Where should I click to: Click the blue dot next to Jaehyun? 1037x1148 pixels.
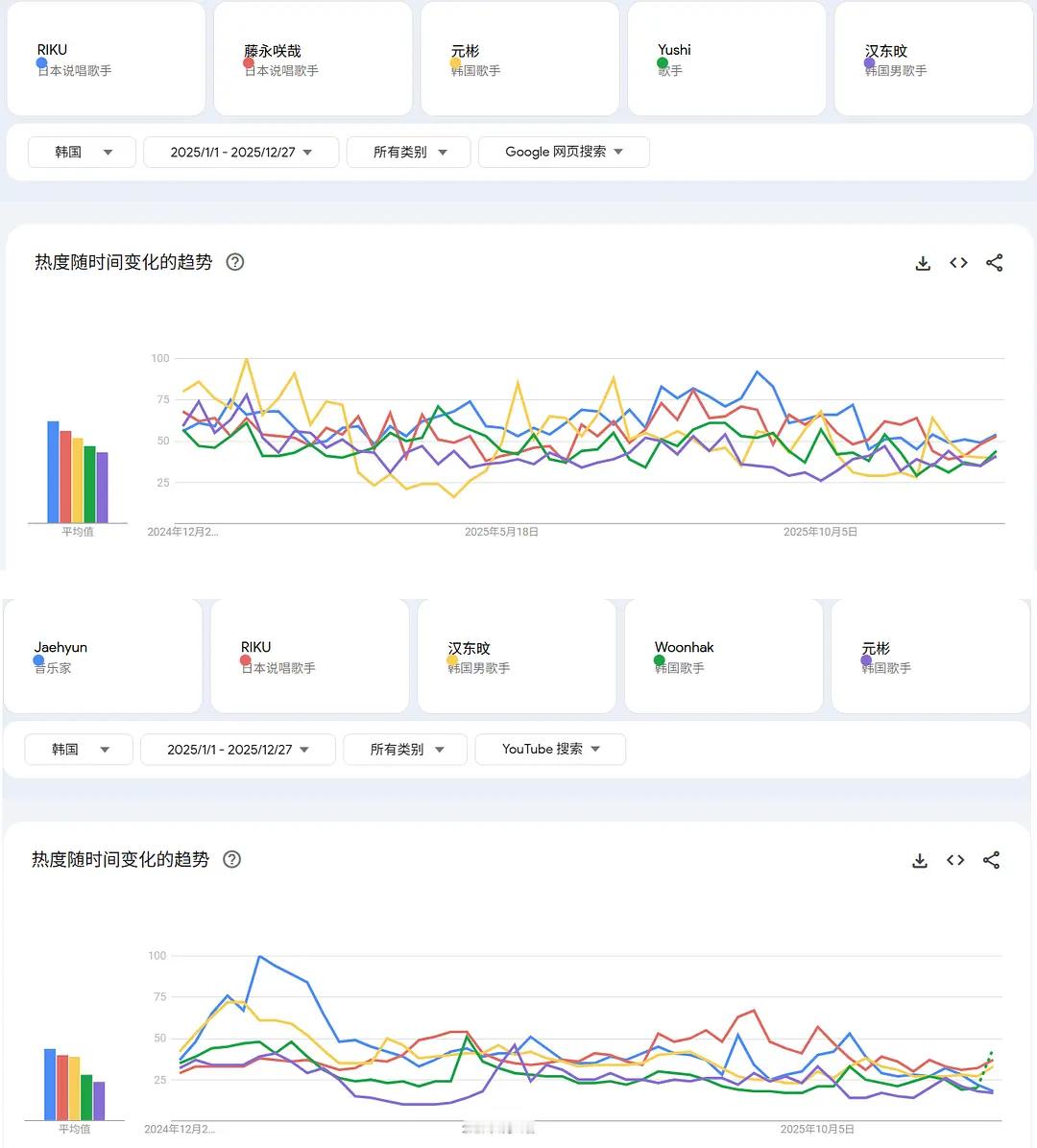pos(38,660)
